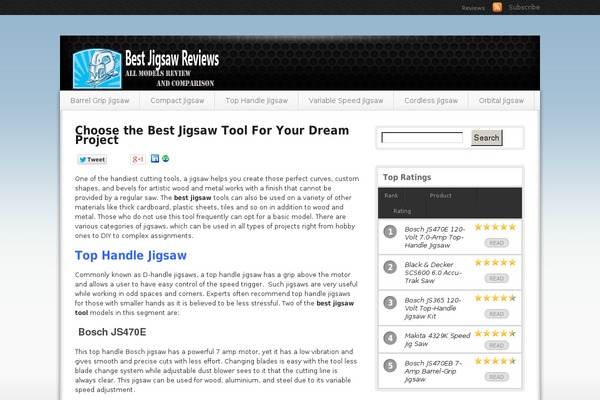The width and height of the screenshot is (600, 400).
Task: Click READ button for Bosch JS470E 120-Volt
Action: tap(496, 243)
